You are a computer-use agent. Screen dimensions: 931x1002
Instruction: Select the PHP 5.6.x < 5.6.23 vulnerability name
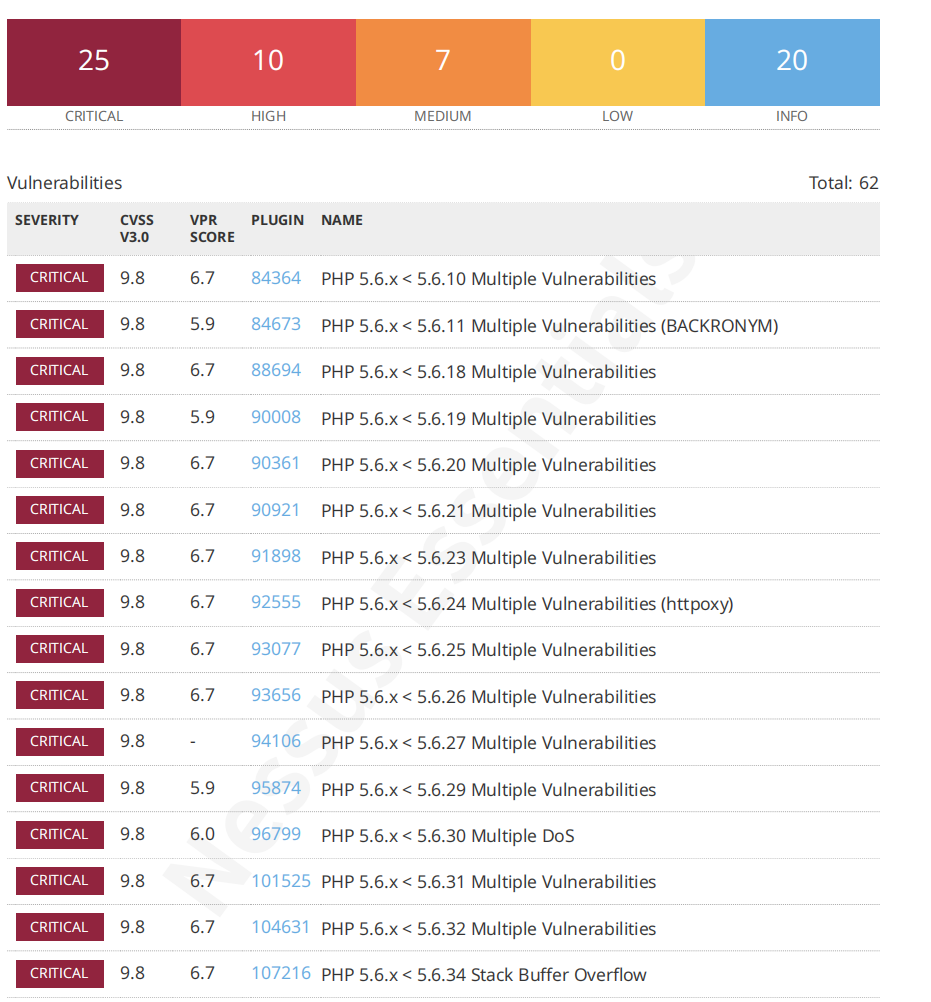click(x=488, y=557)
